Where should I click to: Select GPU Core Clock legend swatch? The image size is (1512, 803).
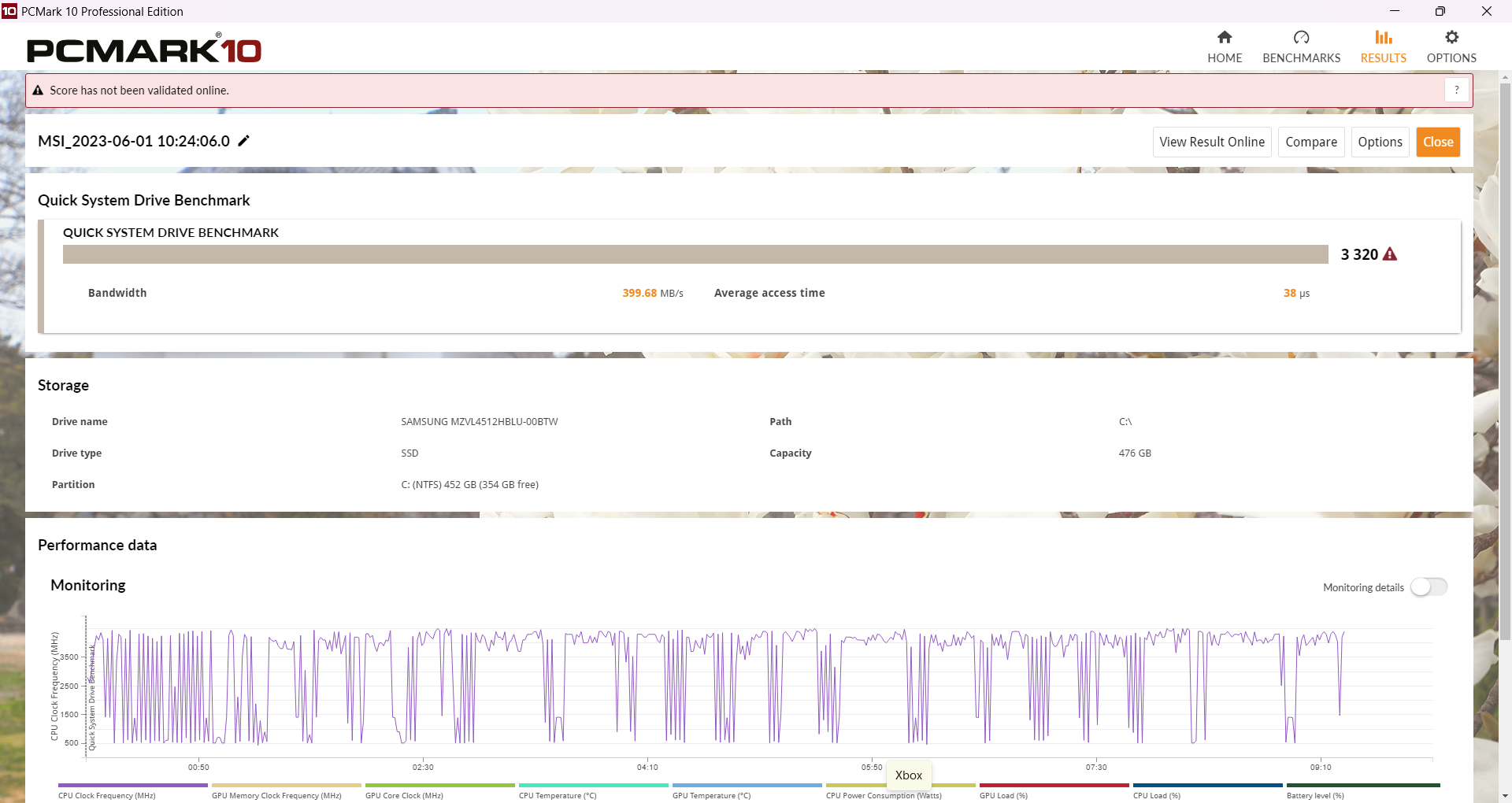(440, 785)
